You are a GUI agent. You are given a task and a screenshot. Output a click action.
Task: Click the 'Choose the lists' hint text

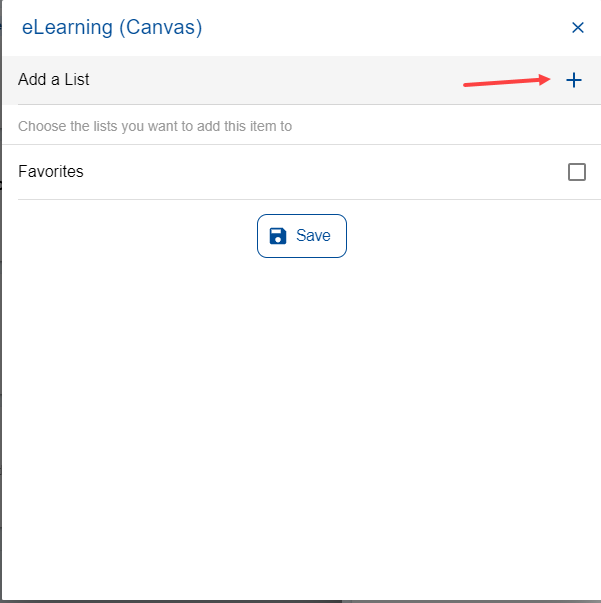pos(155,126)
